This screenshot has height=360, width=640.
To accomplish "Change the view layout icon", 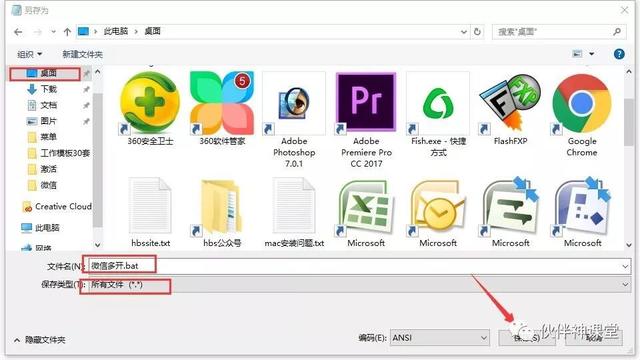I will [x=577, y=54].
